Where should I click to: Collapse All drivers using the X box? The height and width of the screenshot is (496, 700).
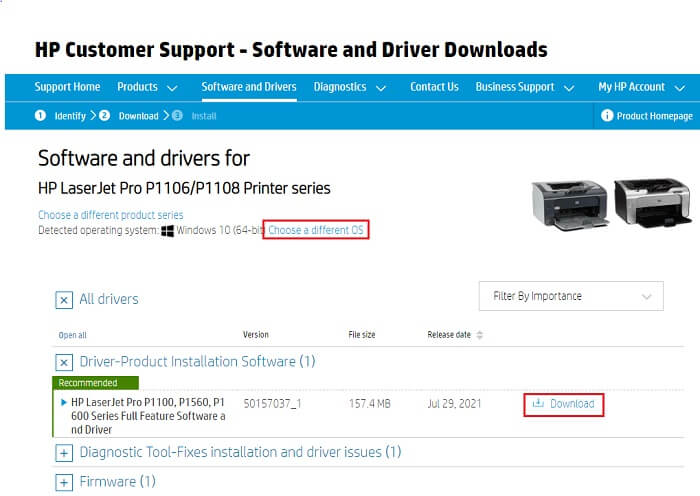63,299
